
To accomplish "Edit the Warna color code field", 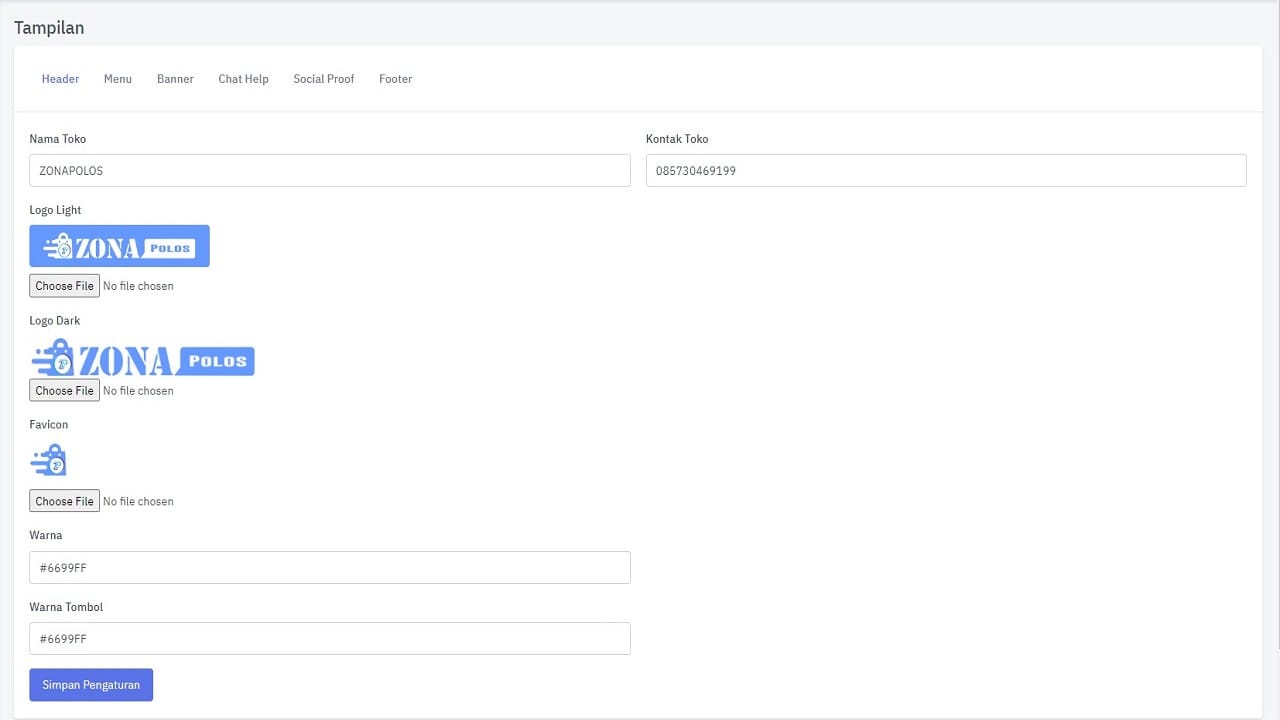I will tap(330, 568).
